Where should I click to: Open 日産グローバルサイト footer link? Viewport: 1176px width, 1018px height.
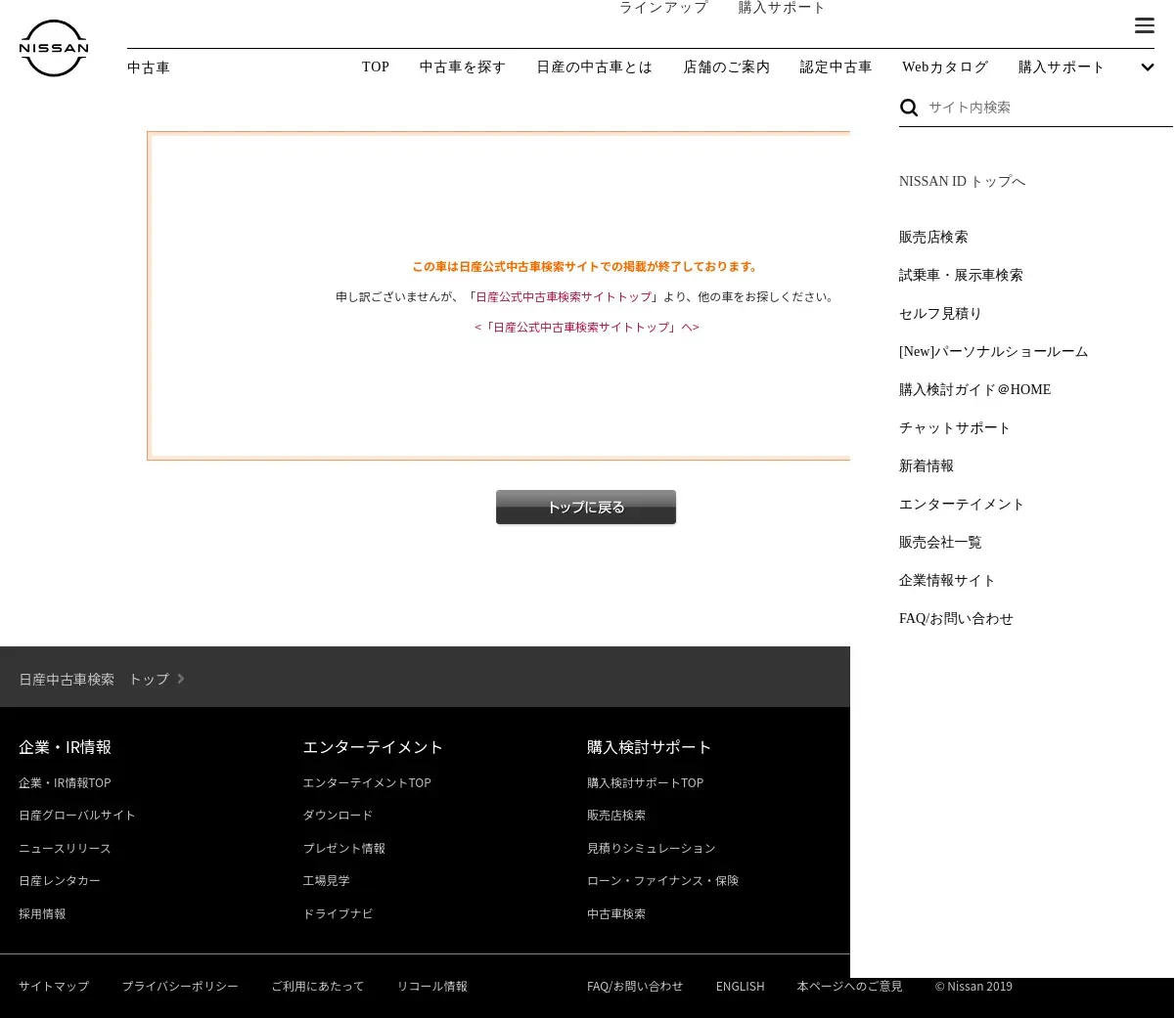77,816
